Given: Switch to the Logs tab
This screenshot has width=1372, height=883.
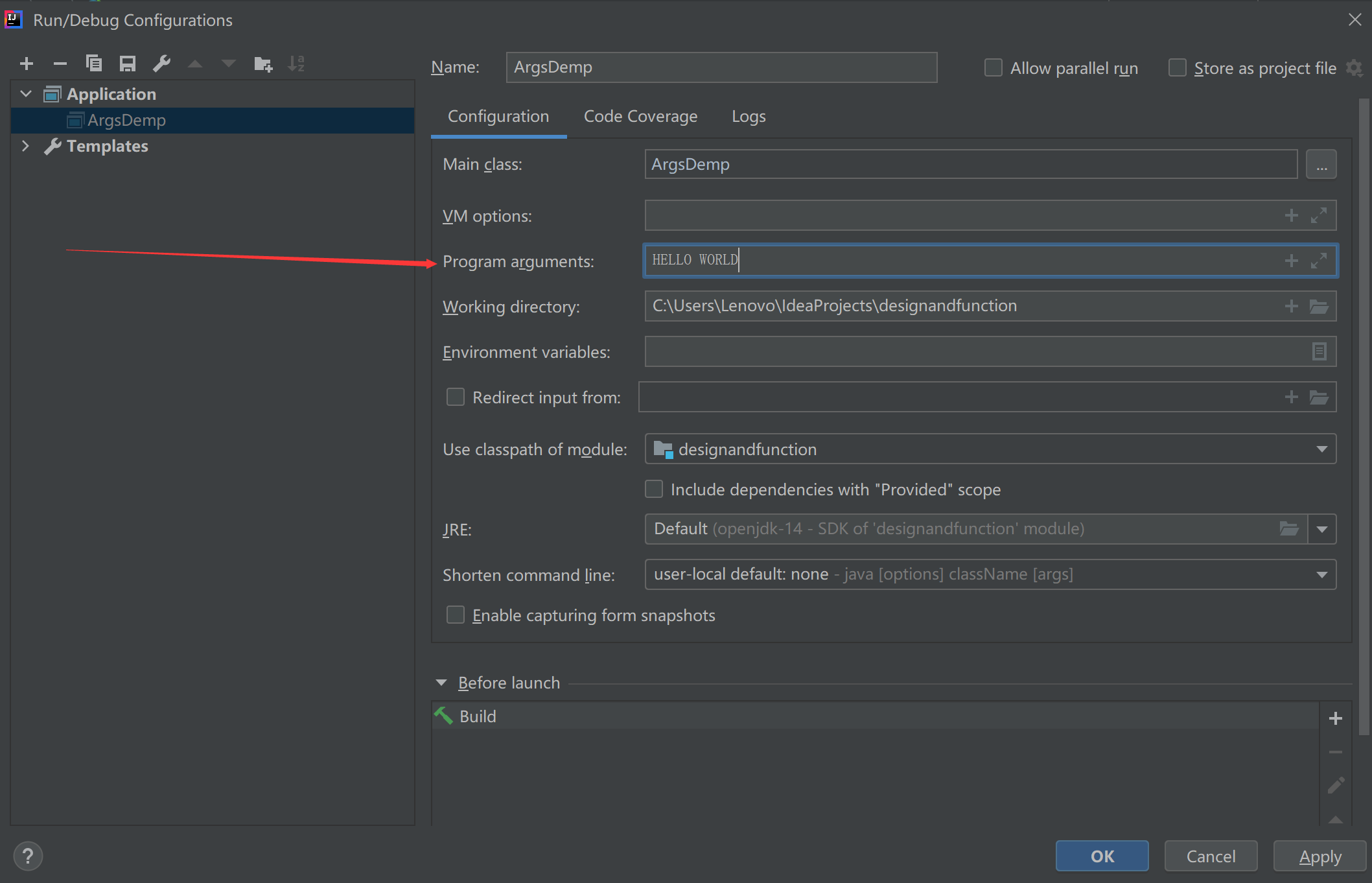Looking at the screenshot, I should (749, 117).
